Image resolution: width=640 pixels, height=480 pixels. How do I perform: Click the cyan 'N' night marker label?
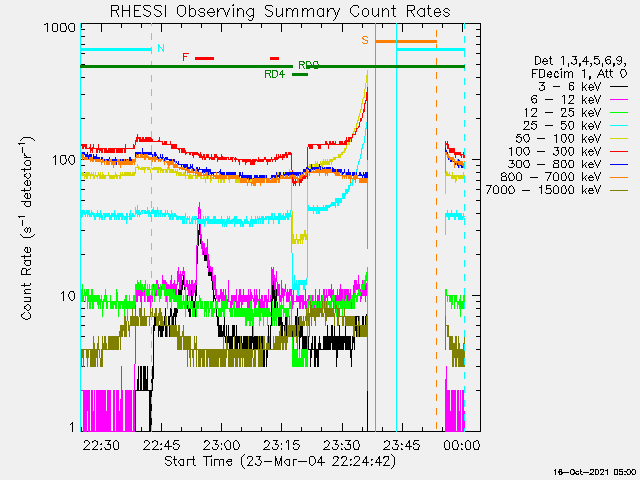click(161, 48)
